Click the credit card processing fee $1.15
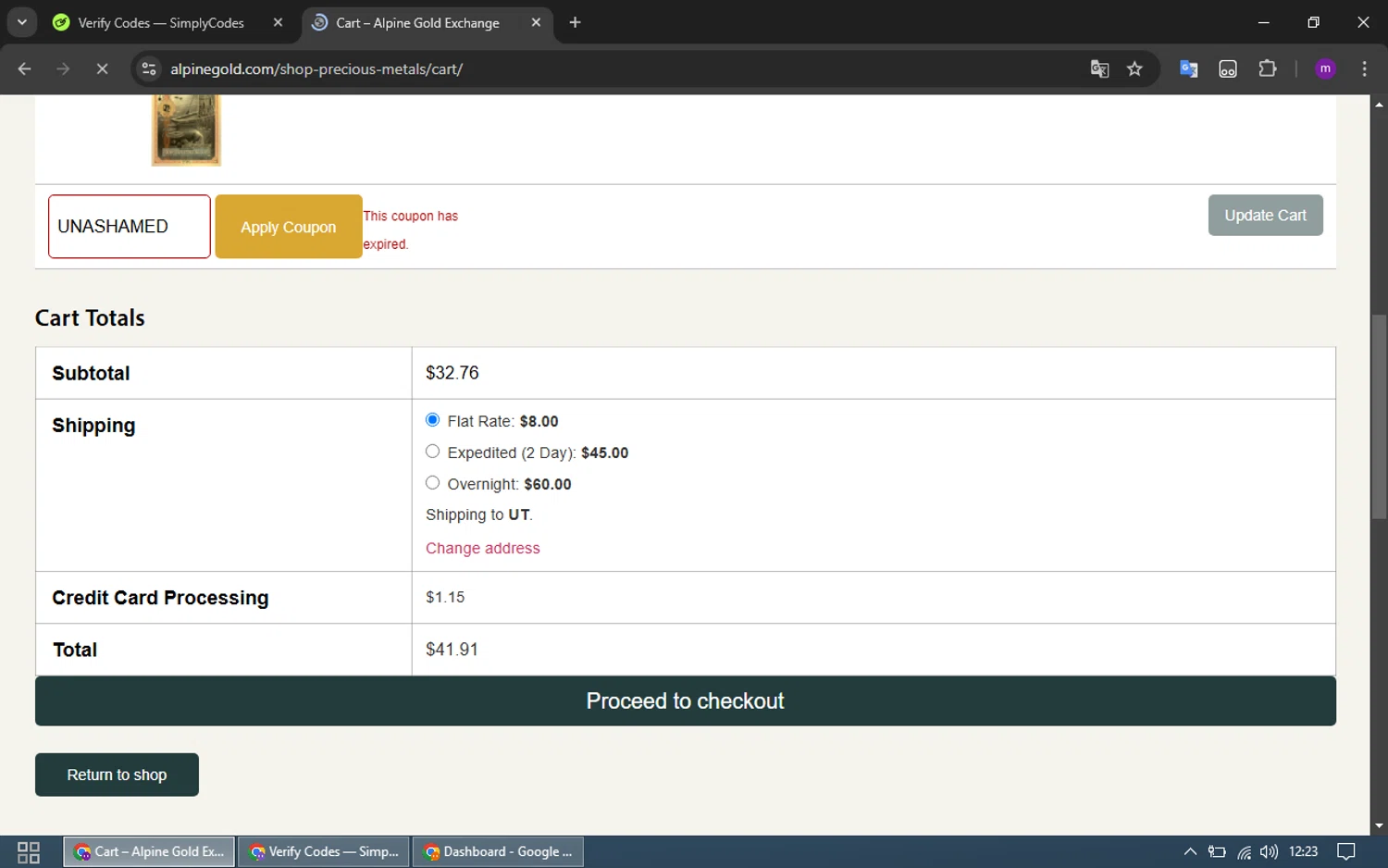This screenshot has width=1388, height=868. tap(445, 598)
